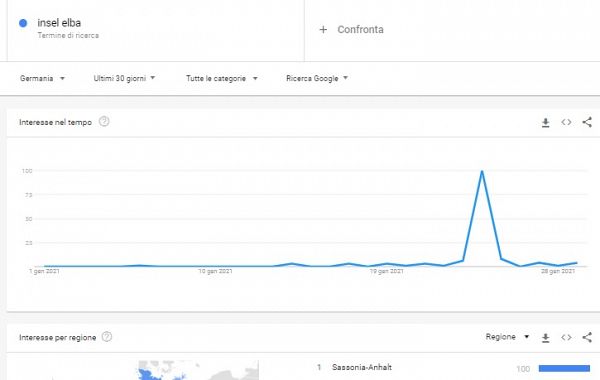Open embed code for Interesse nel tempo

[x=566, y=122]
